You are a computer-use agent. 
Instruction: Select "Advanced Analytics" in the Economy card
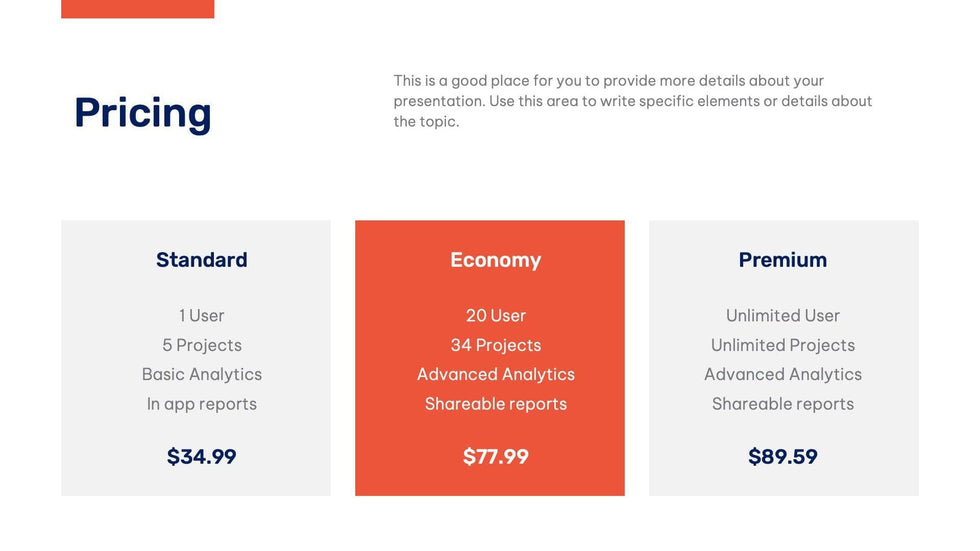coord(495,374)
